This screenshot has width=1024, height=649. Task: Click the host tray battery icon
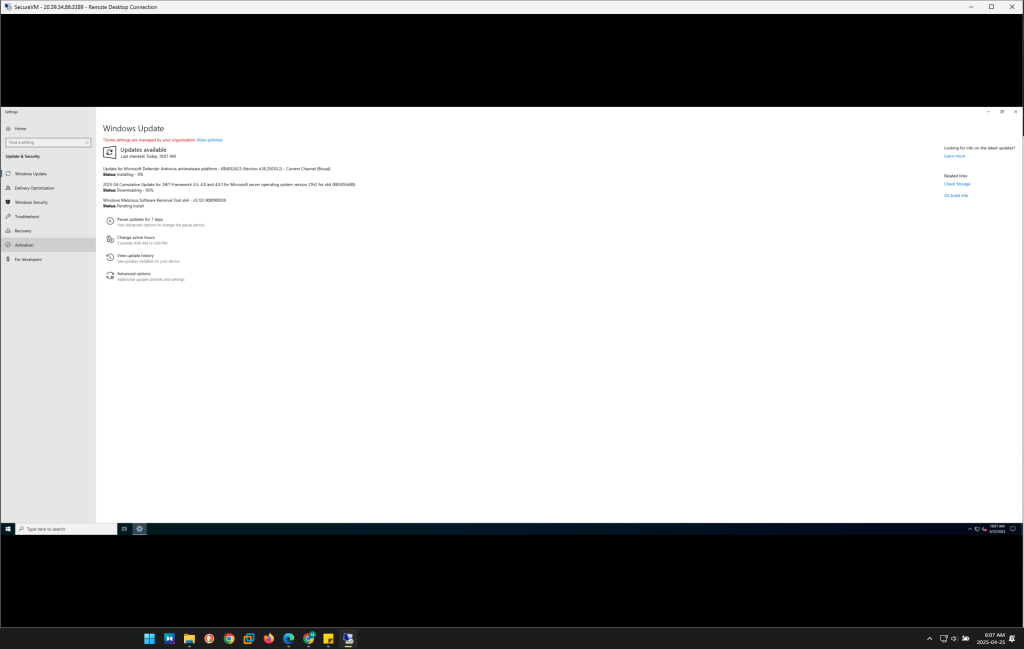click(x=966, y=639)
